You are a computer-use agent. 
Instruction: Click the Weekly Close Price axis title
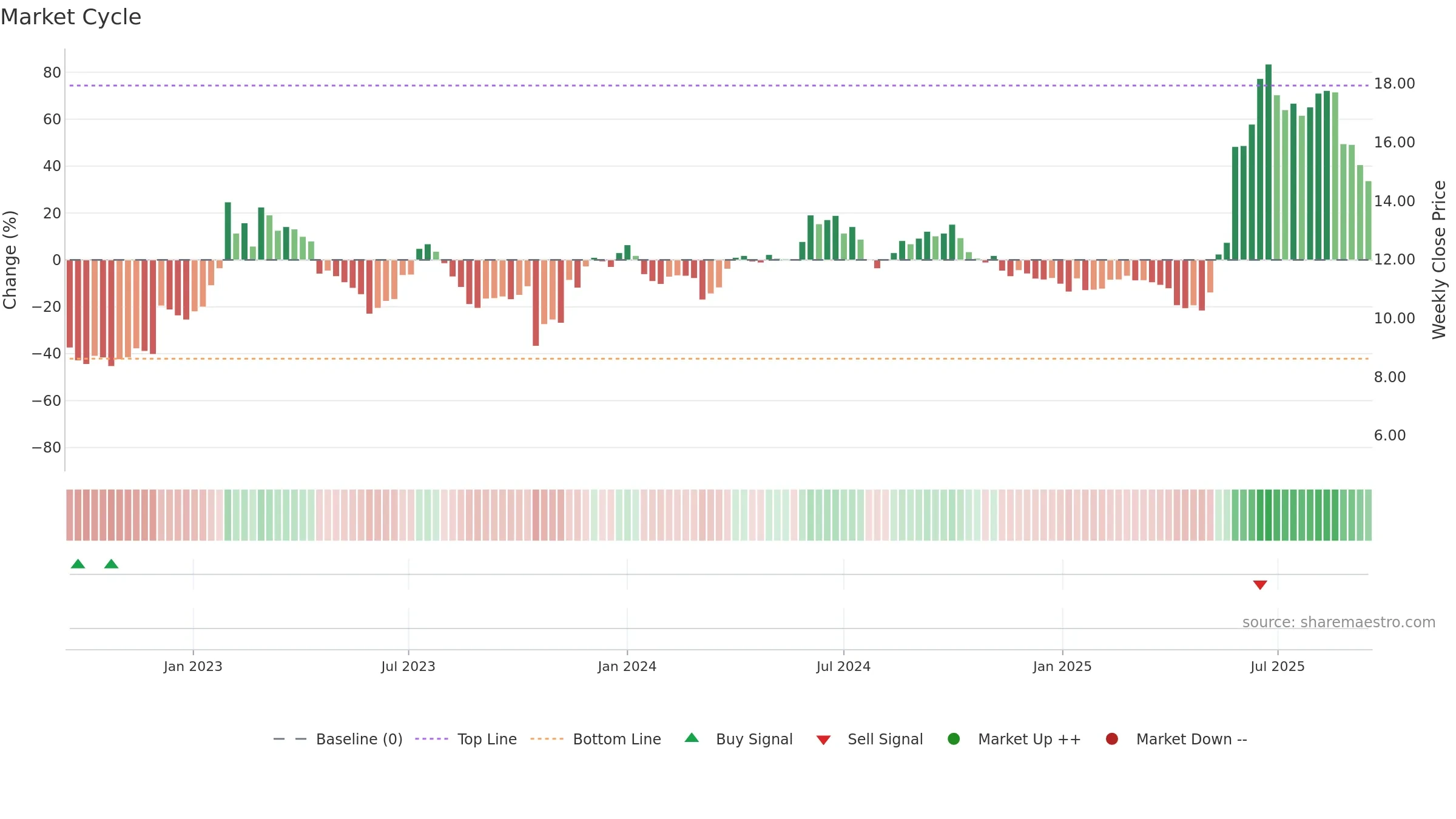[1439, 260]
